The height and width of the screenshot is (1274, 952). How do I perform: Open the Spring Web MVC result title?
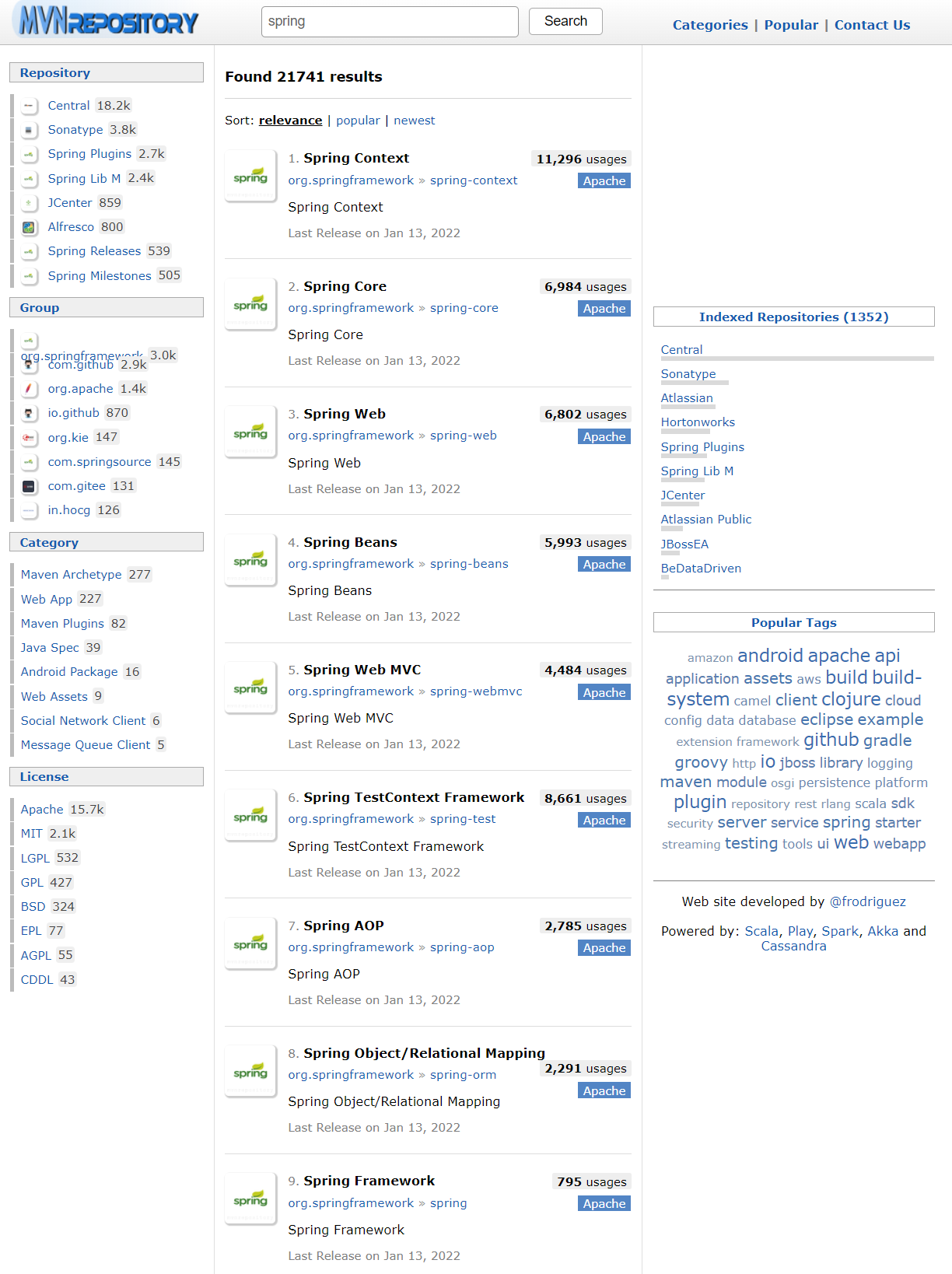tap(362, 670)
